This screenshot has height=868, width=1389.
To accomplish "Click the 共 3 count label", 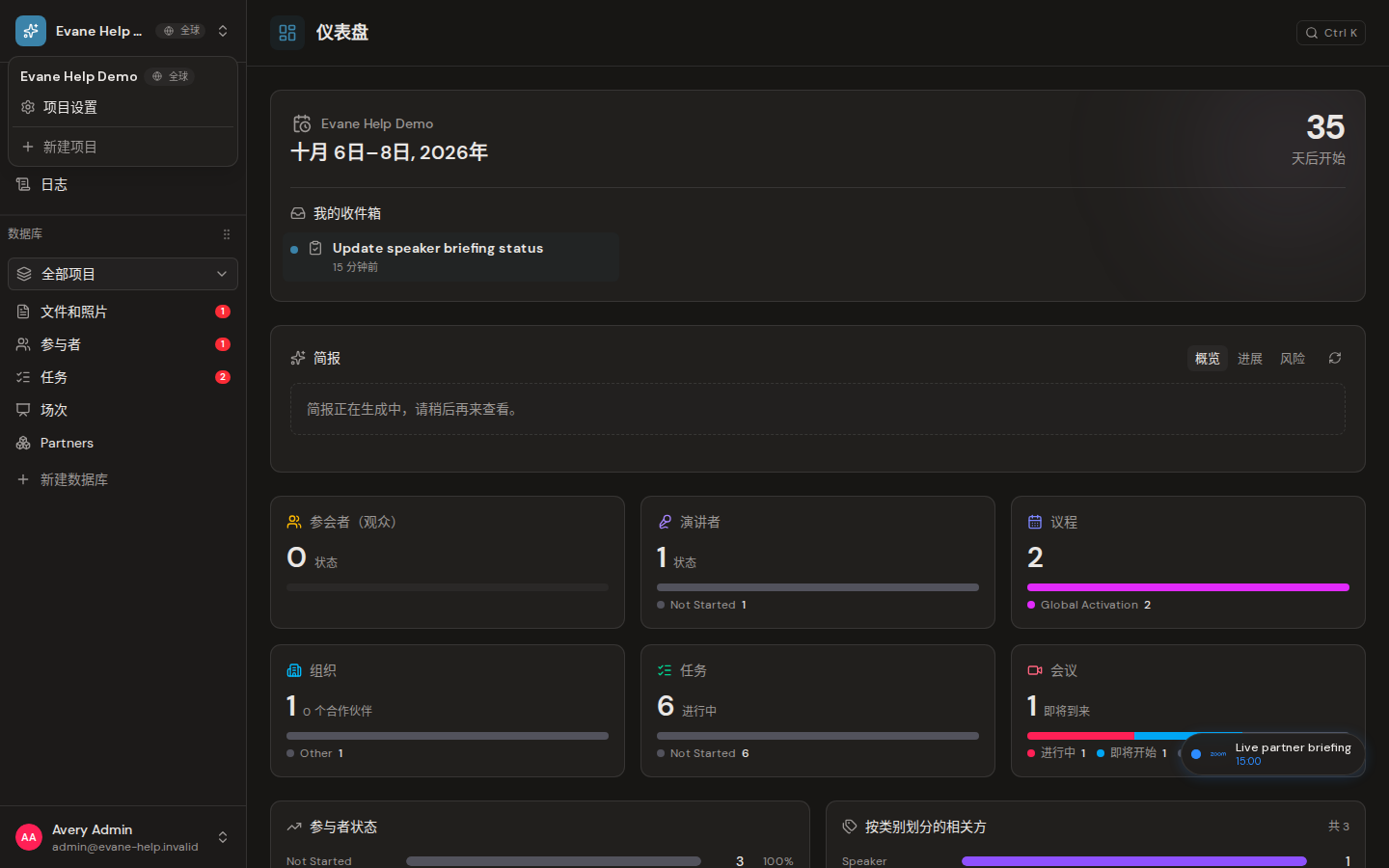I will point(1339,827).
